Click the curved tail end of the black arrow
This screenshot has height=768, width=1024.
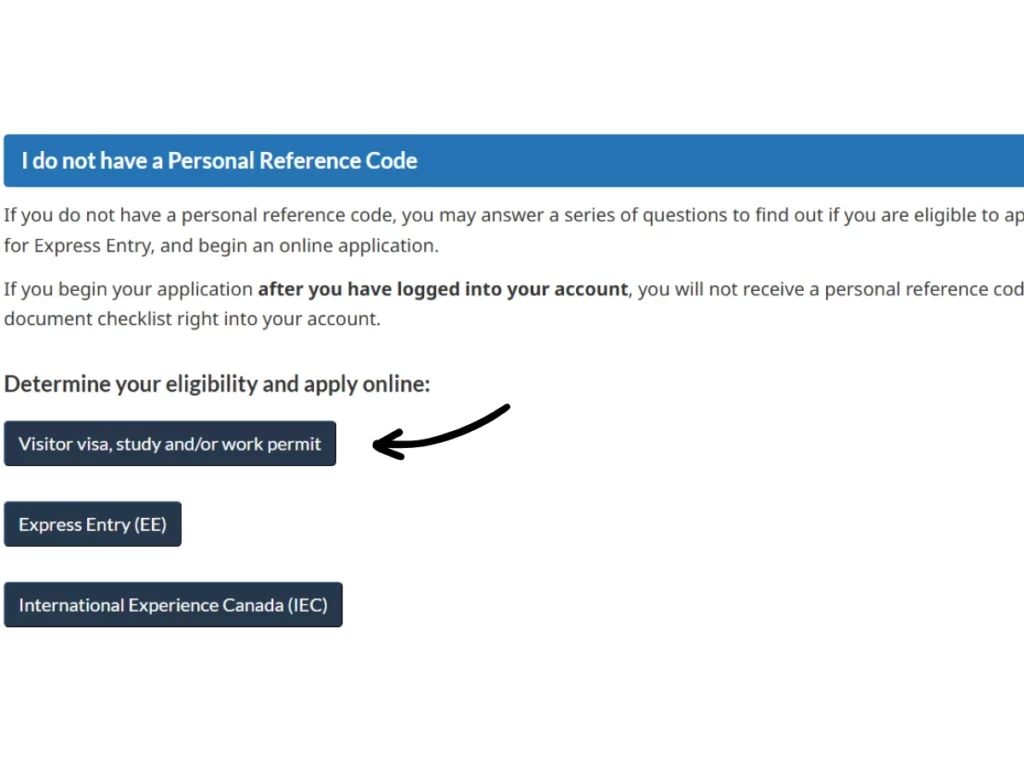coord(503,409)
